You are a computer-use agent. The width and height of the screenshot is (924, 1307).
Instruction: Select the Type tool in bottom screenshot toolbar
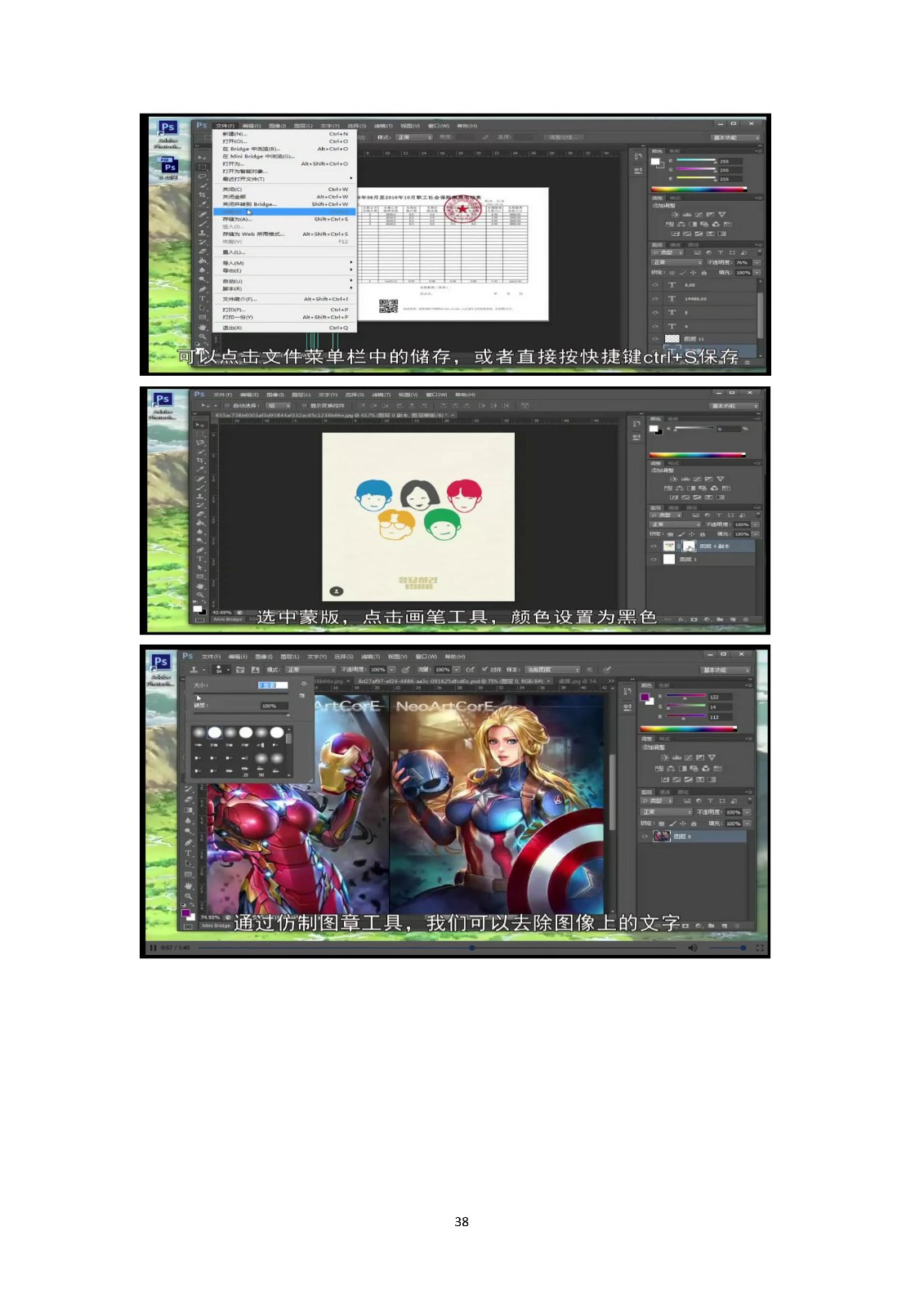point(188,853)
